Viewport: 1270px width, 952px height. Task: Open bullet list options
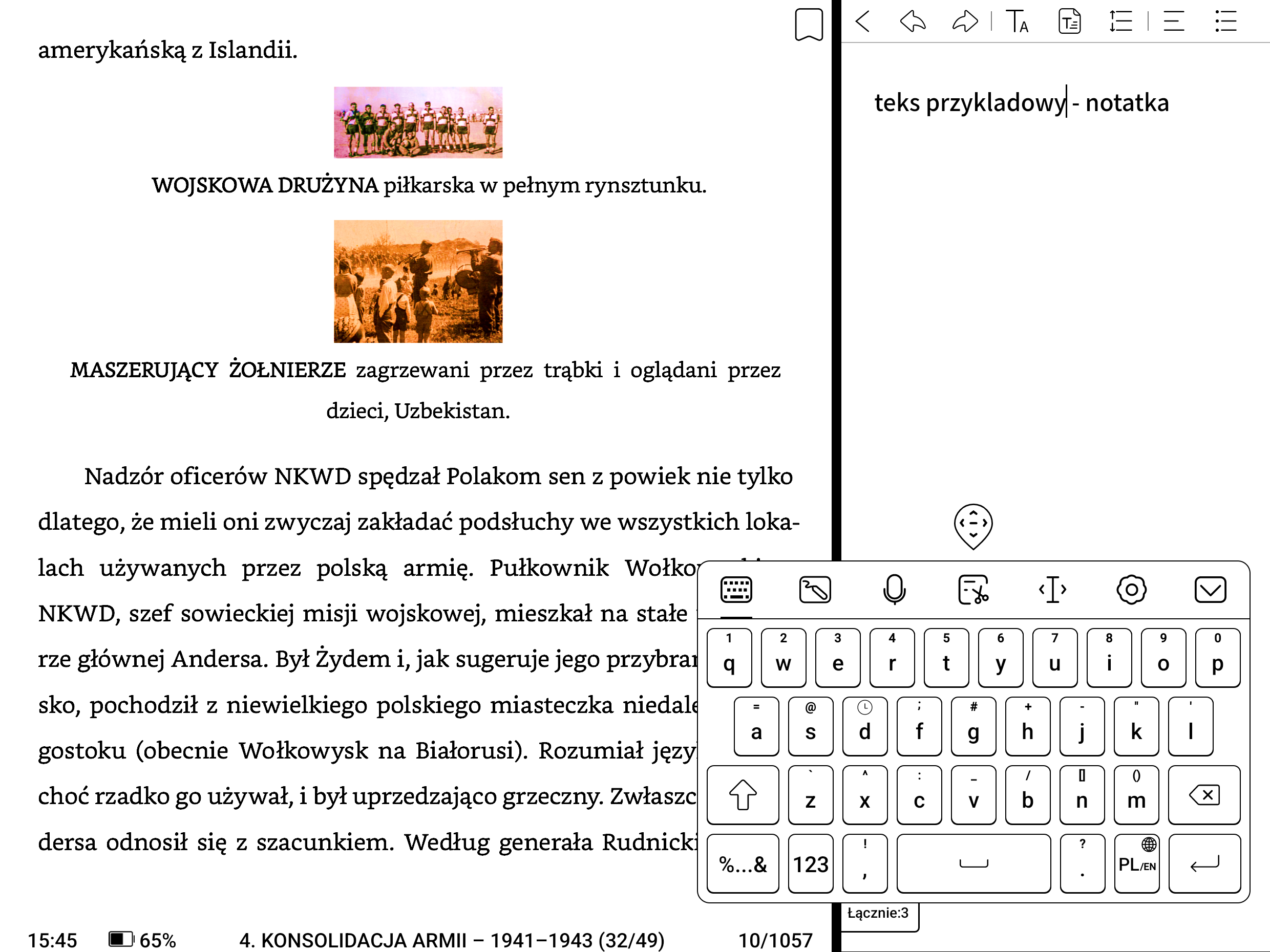pos(1225,22)
